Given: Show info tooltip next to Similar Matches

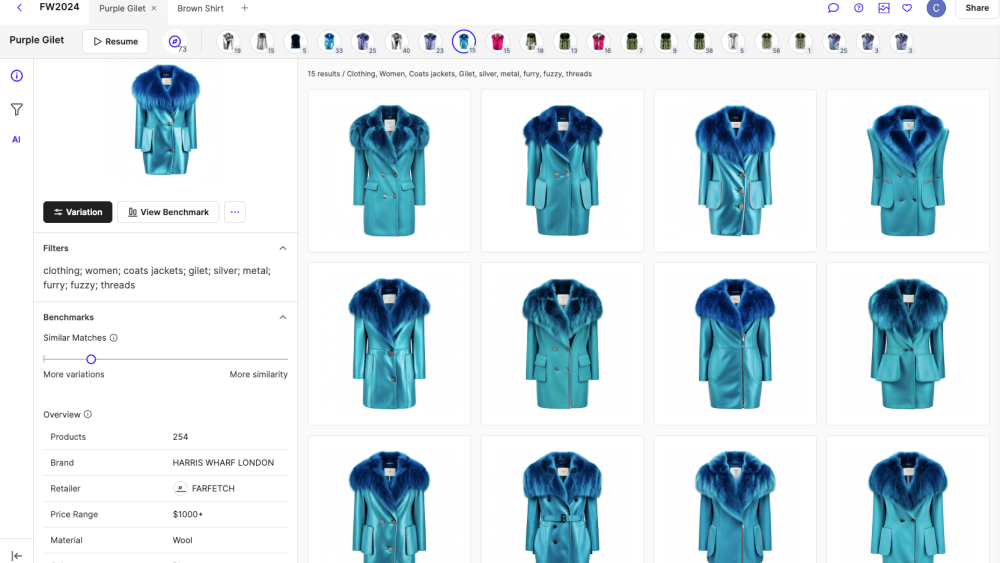Looking at the screenshot, I should (x=114, y=338).
